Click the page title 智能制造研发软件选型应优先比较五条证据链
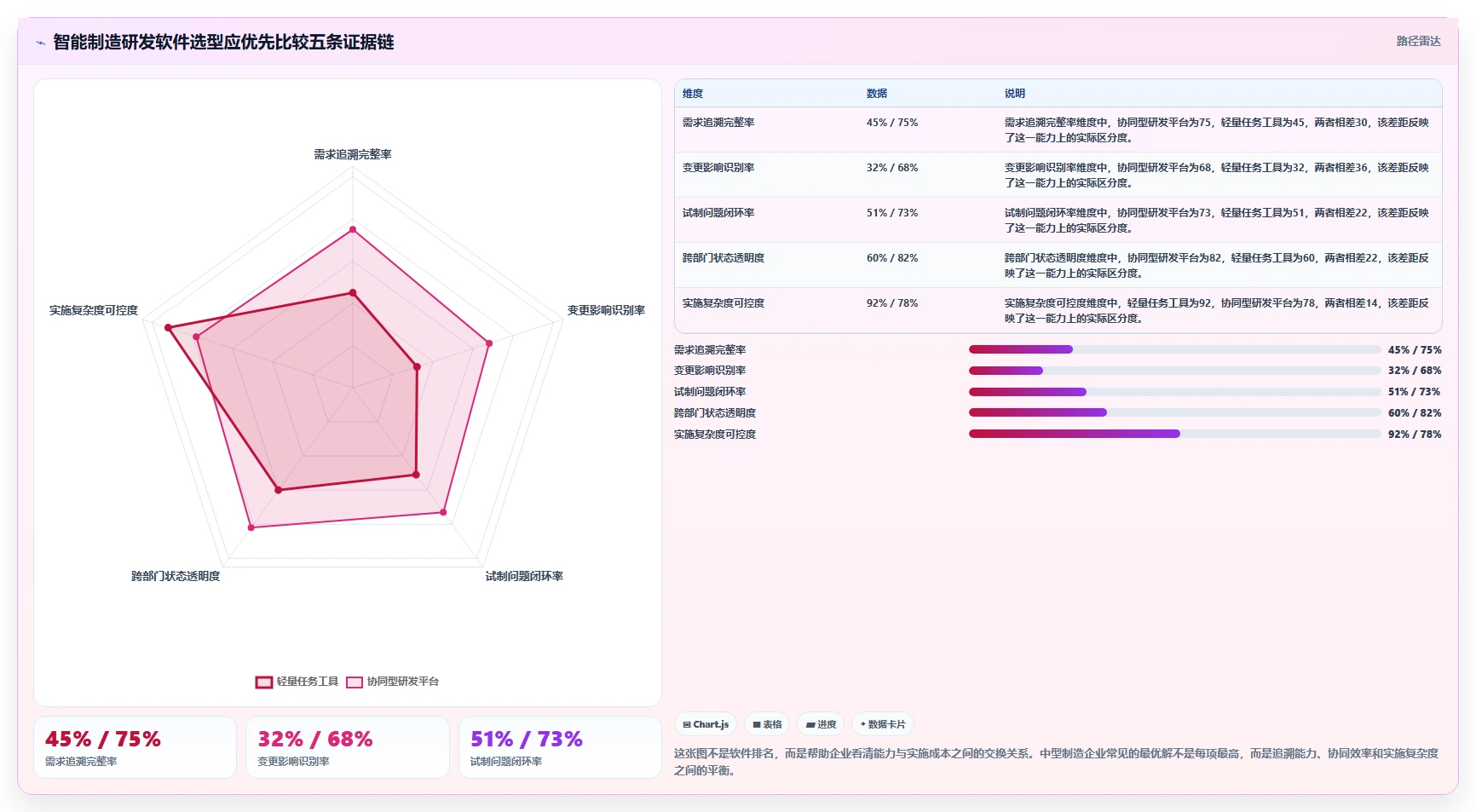The image size is (1476, 812). pyautogui.click(x=223, y=42)
